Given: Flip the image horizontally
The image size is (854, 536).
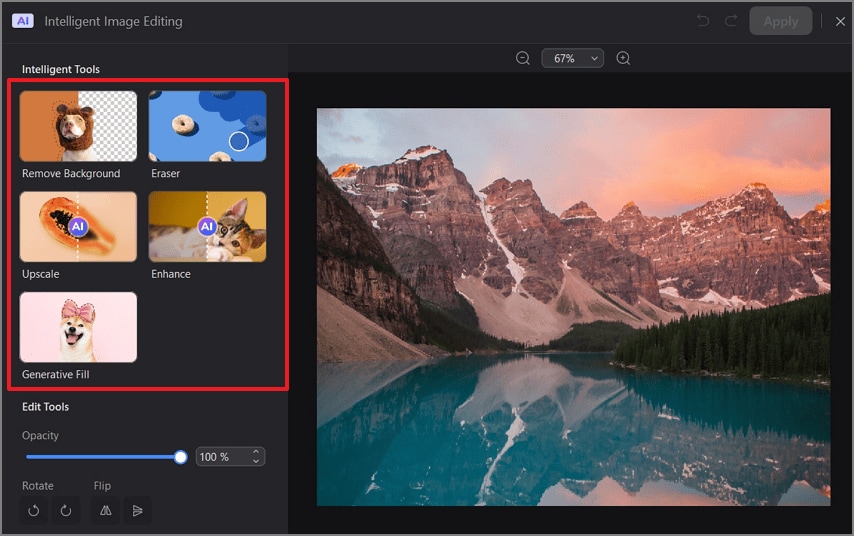Looking at the screenshot, I should coord(106,510).
